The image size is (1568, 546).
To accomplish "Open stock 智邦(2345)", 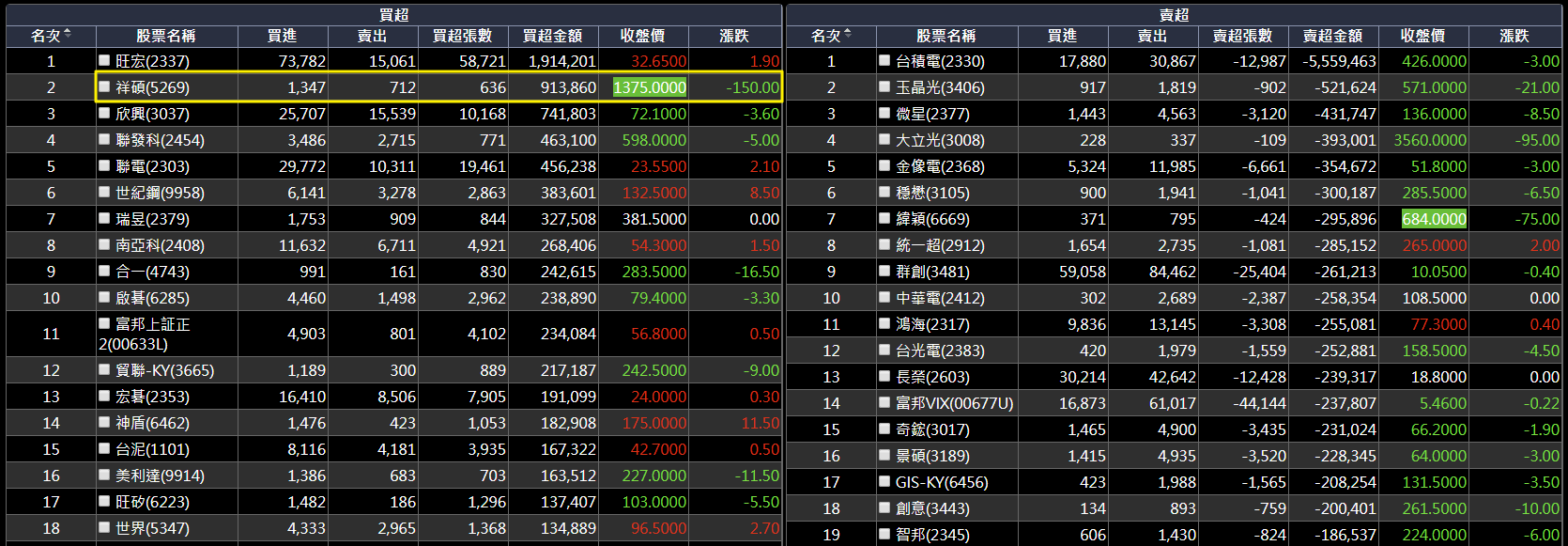I will tap(932, 535).
